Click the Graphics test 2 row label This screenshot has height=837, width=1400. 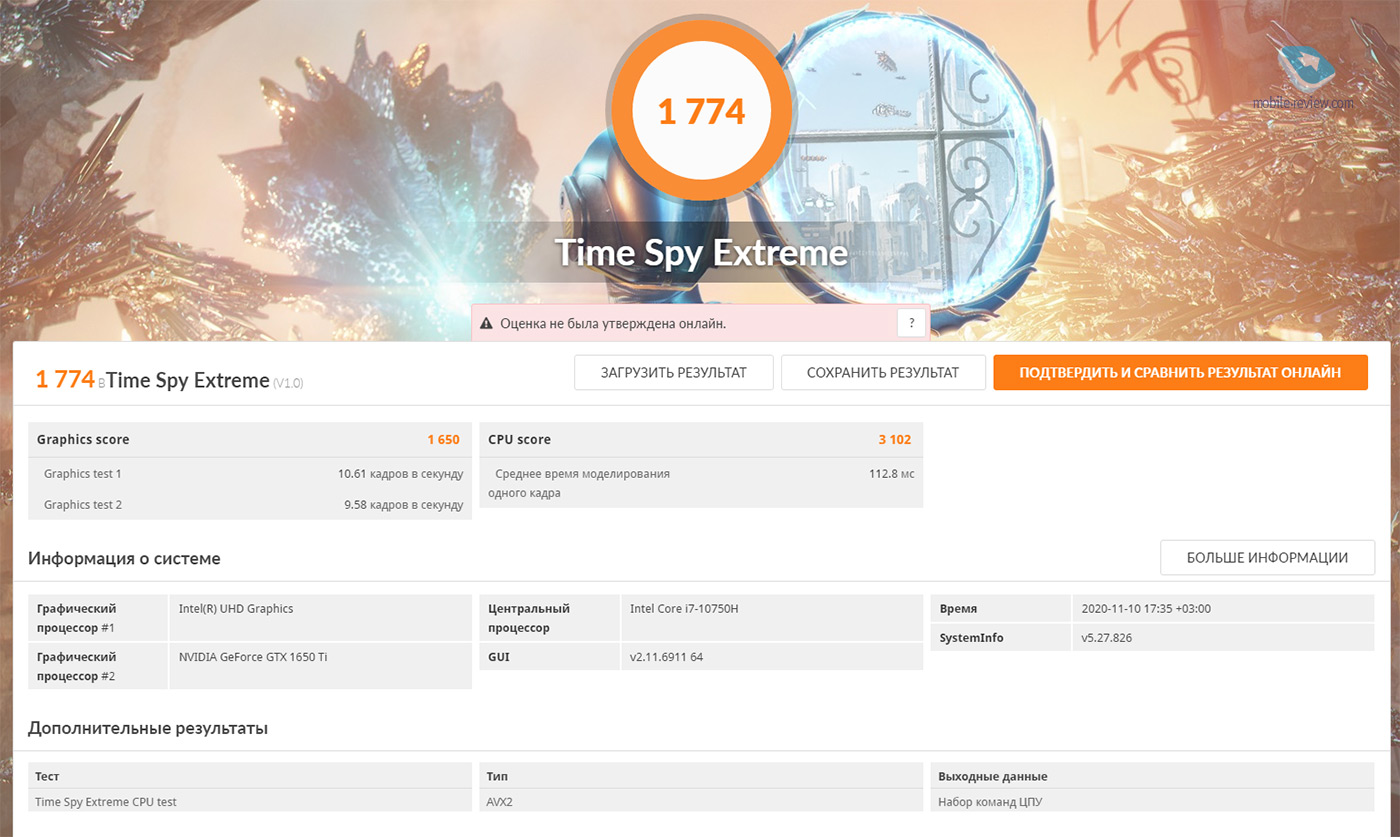tap(83, 505)
